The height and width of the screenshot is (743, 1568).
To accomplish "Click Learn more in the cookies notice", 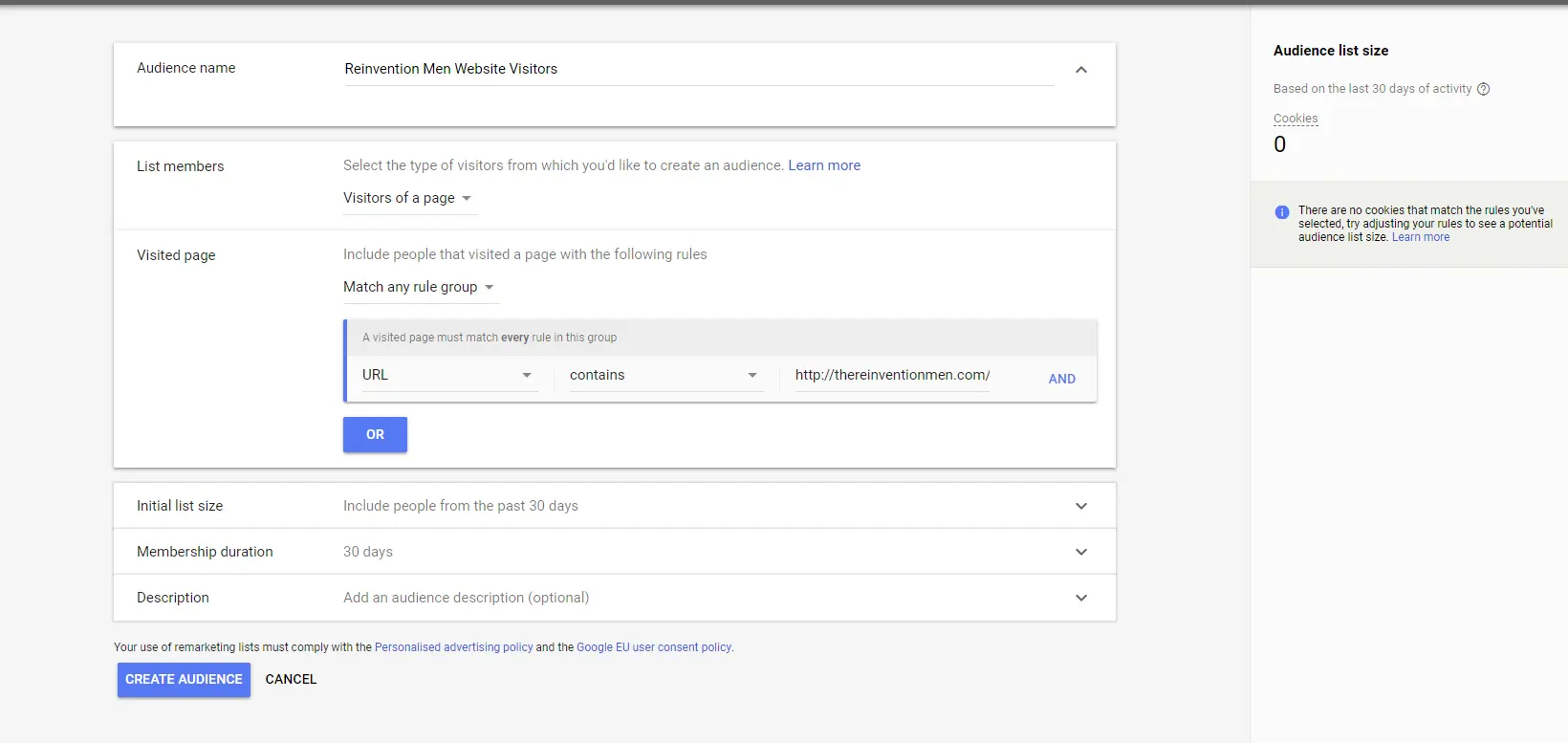I will pos(1420,237).
